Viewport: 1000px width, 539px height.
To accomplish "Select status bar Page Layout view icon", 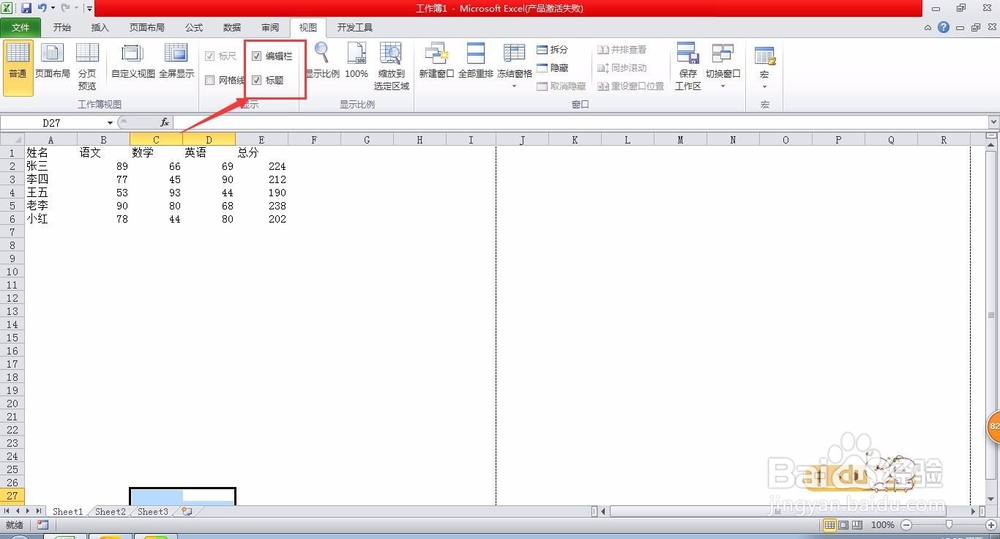I will (x=843, y=525).
